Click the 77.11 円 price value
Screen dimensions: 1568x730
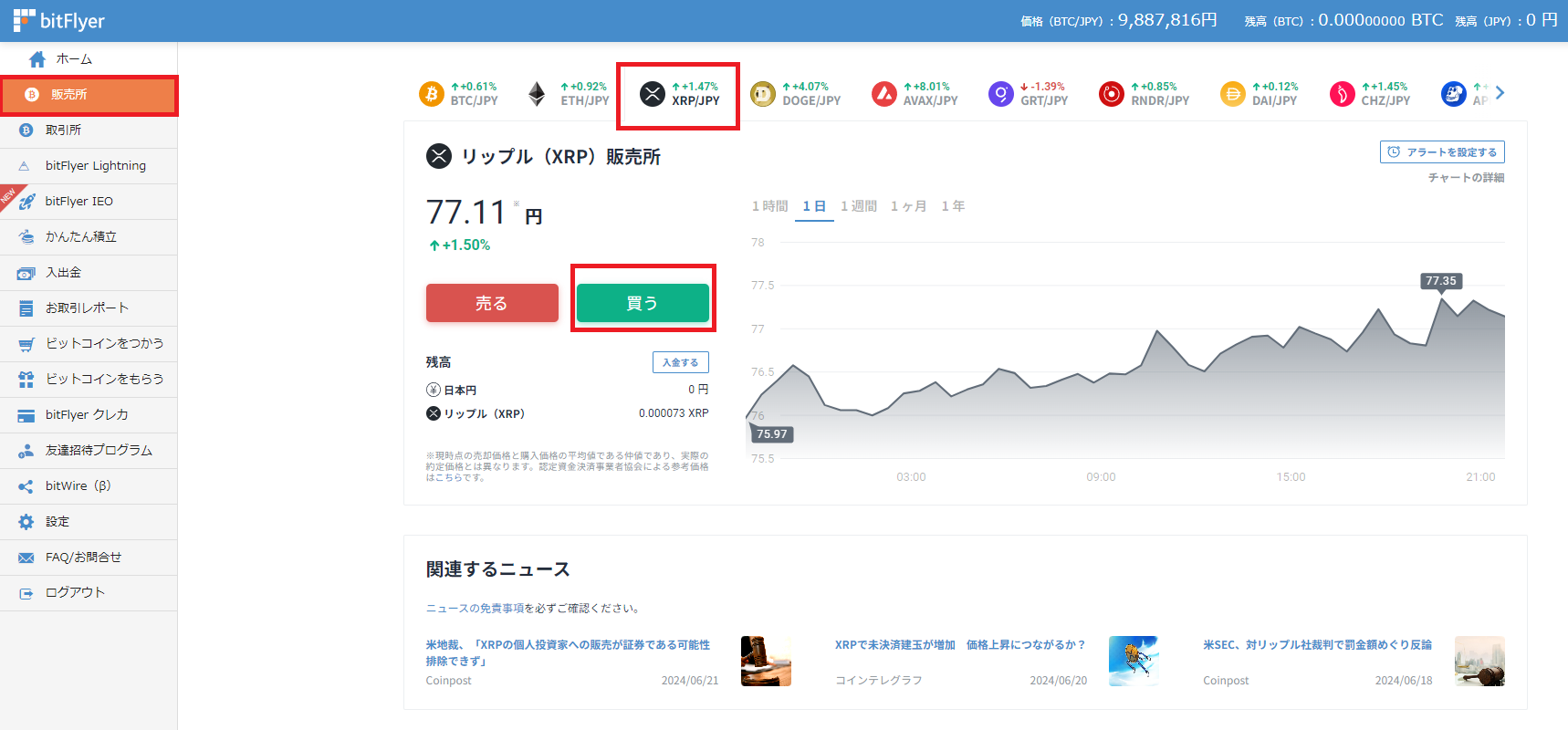tap(484, 213)
